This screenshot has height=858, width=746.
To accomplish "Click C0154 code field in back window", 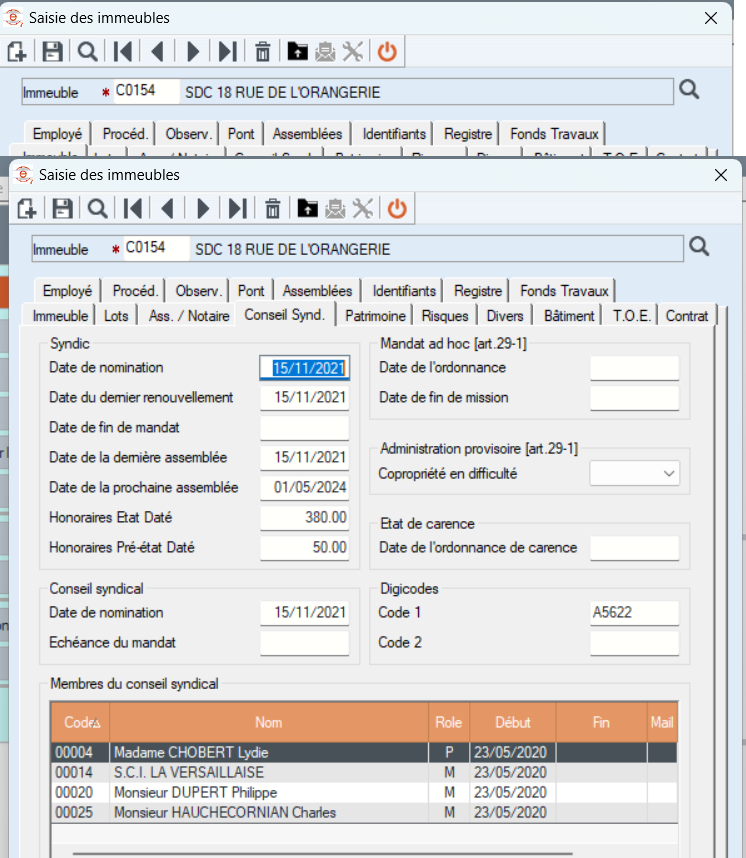I will point(146,91).
